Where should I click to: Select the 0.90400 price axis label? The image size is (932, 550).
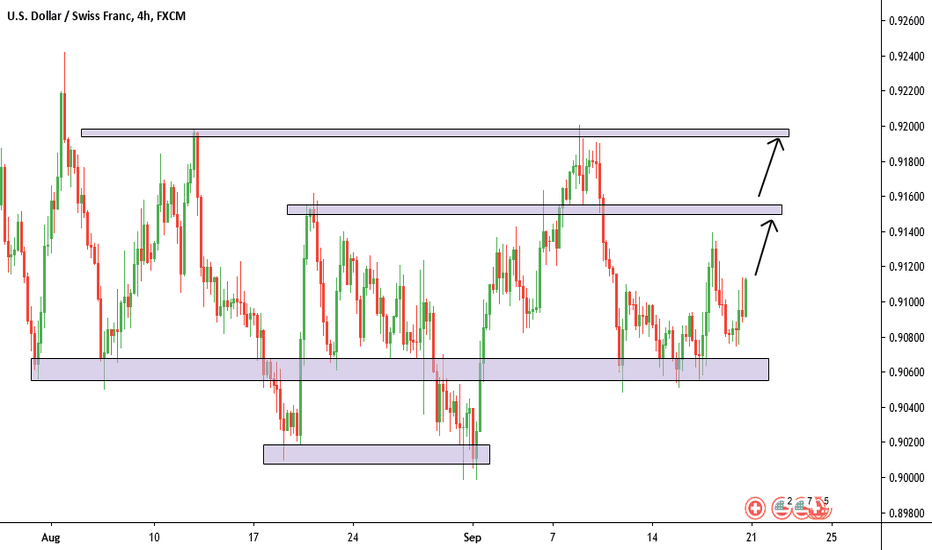coord(906,407)
